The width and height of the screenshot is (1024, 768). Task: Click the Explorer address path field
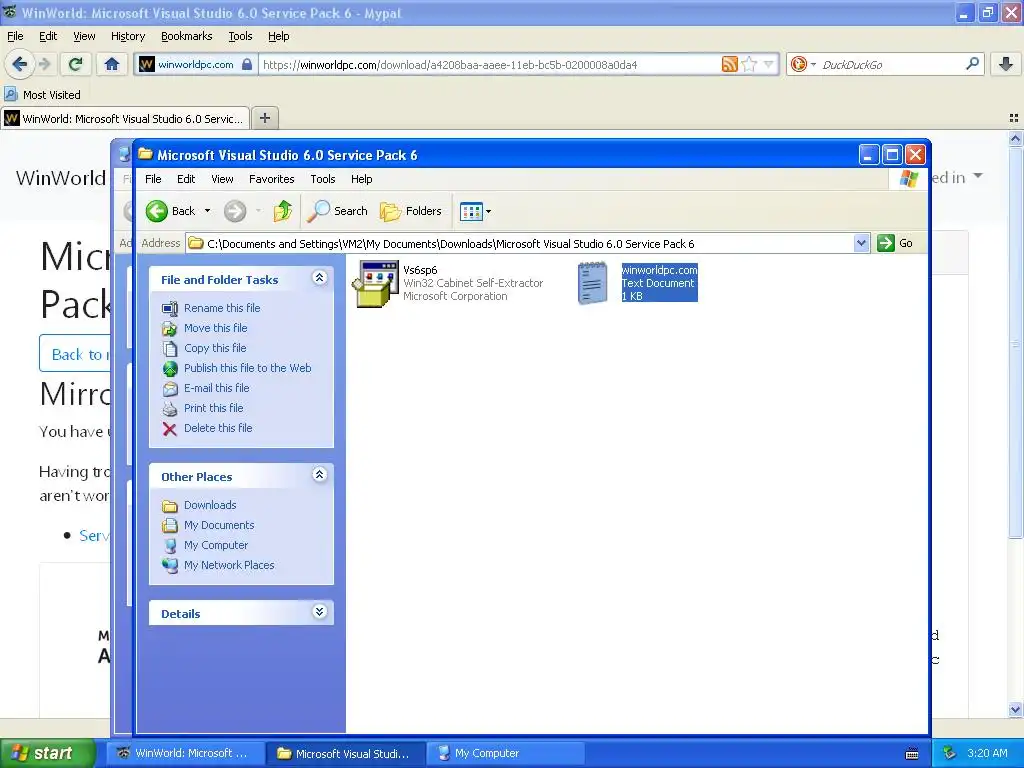520,244
